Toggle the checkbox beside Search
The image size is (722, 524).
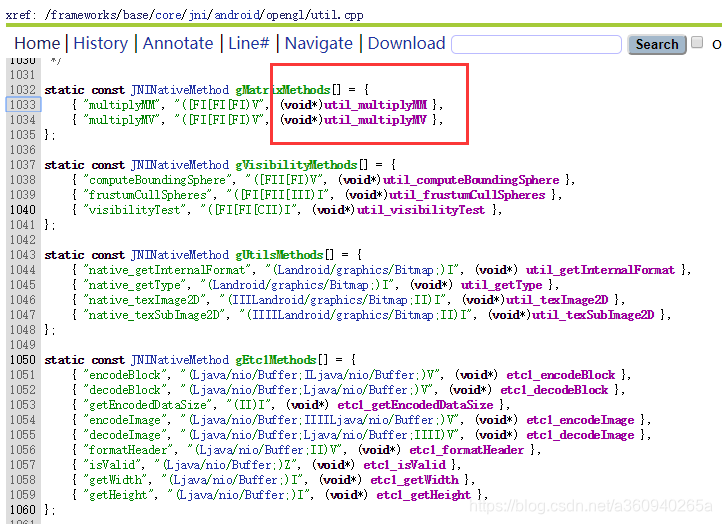coord(697,42)
